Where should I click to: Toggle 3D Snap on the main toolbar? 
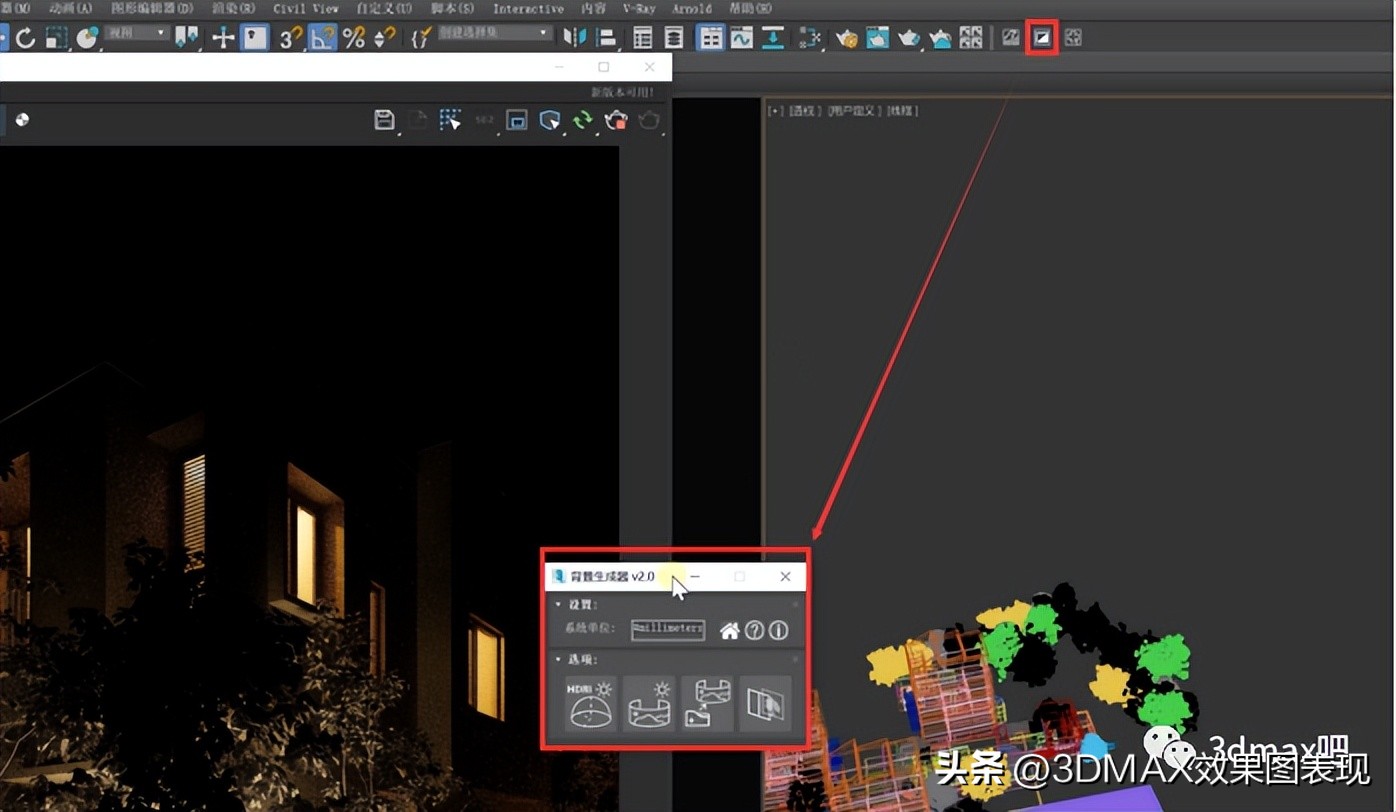(292, 37)
